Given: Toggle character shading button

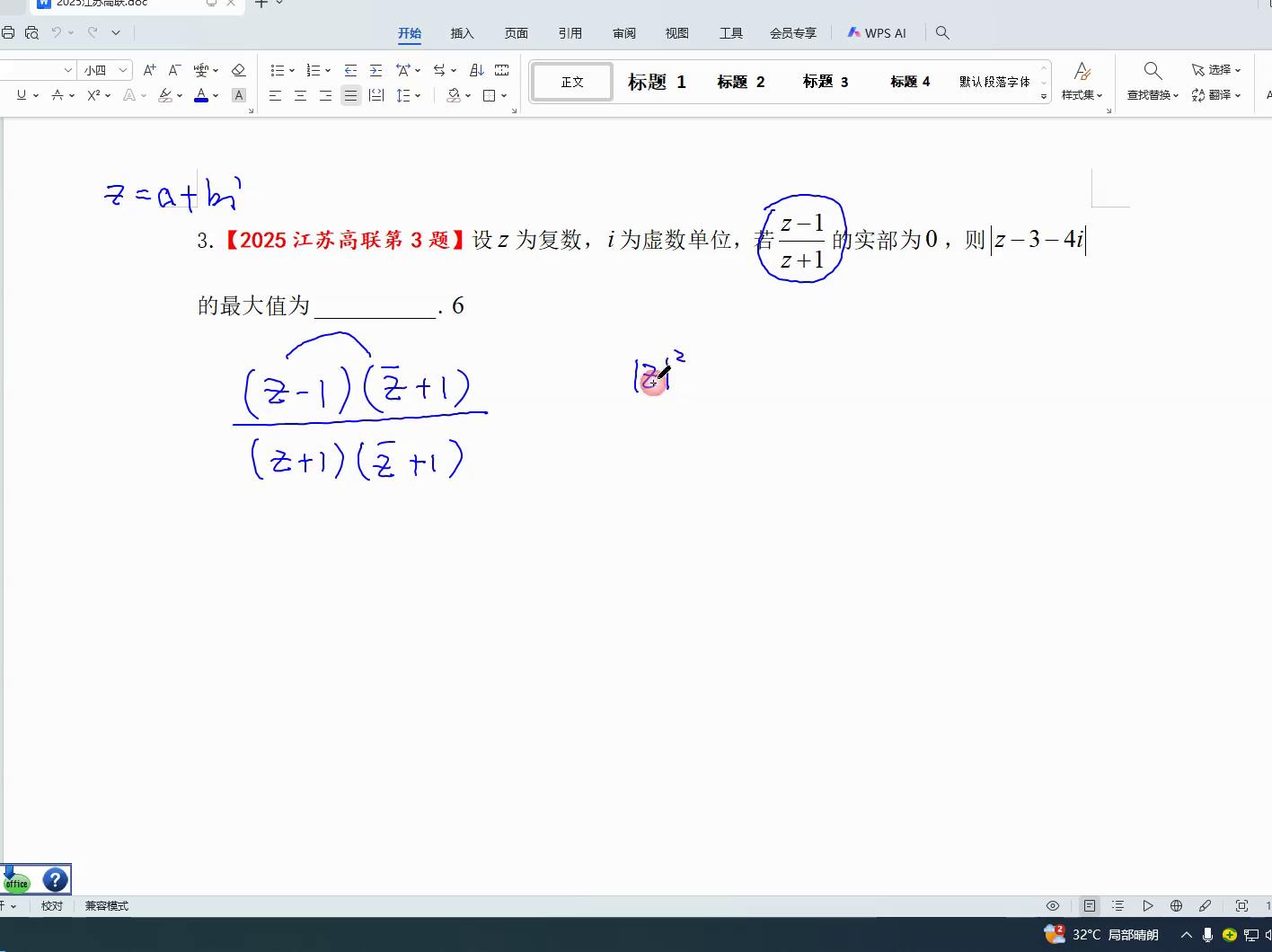Looking at the screenshot, I should coord(238,95).
